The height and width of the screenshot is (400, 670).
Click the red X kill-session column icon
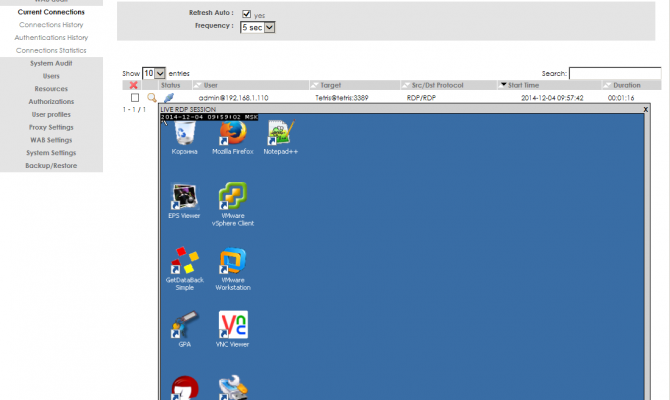click(133, 85)
